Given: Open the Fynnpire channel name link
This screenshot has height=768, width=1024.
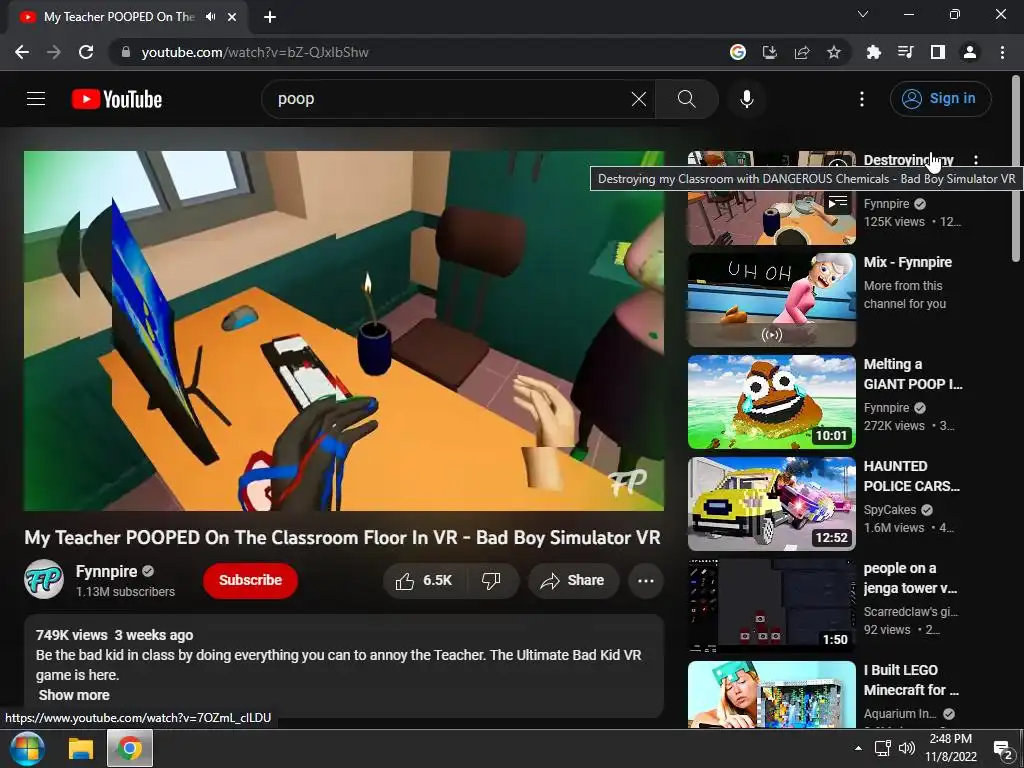Looking at the screenshot, I should [x=106, y=571].
